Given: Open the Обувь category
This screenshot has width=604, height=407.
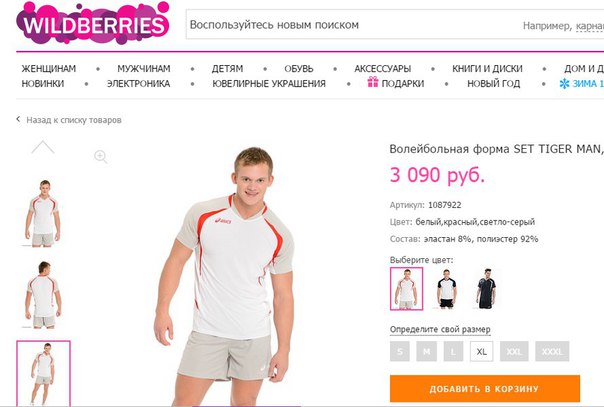Looking at the screenshot, I should point(299,69).
